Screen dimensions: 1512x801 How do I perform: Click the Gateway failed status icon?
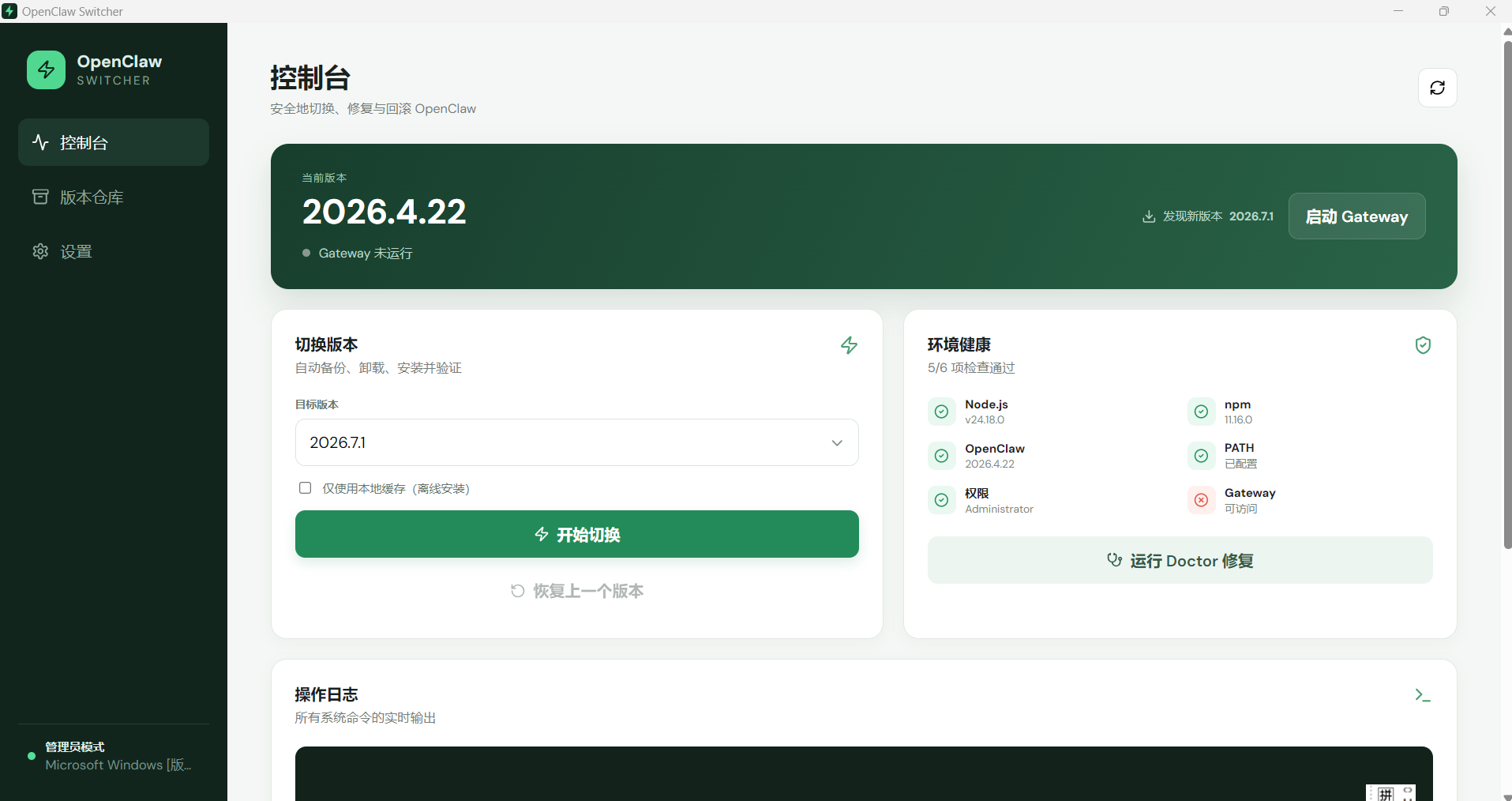pyautogui.click(x=1201, y=500)
